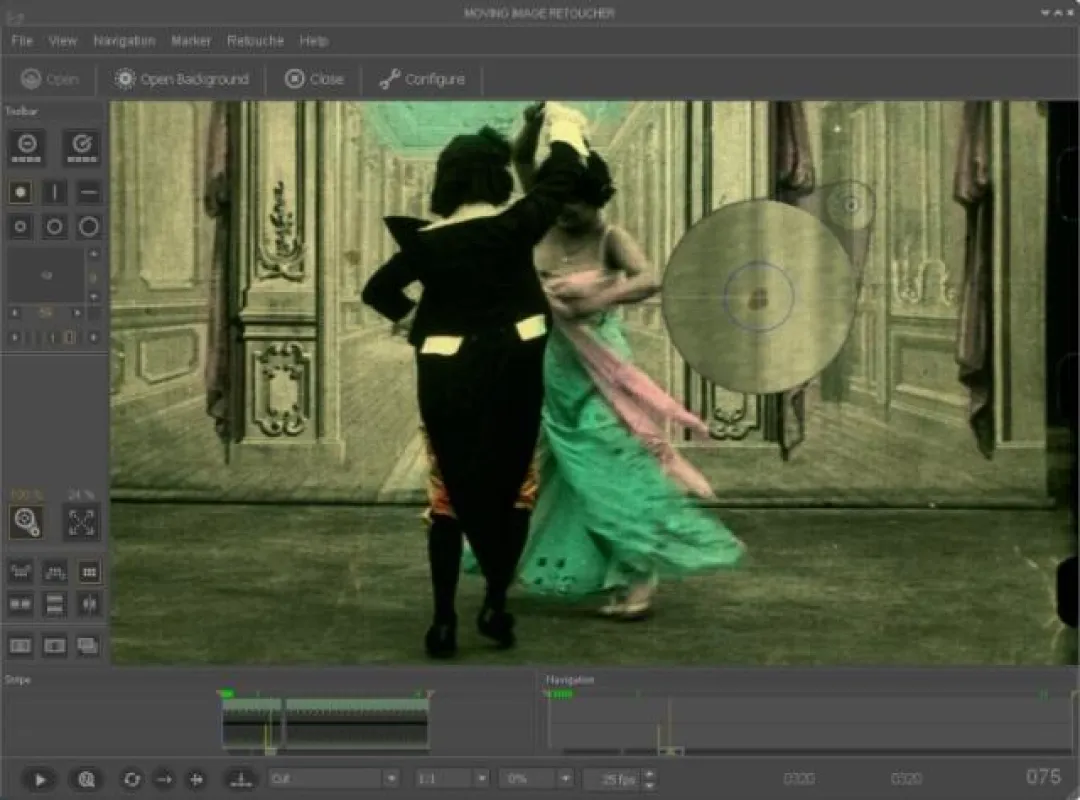
Task: Click the marker baseline icon
Action: [241, 779]
